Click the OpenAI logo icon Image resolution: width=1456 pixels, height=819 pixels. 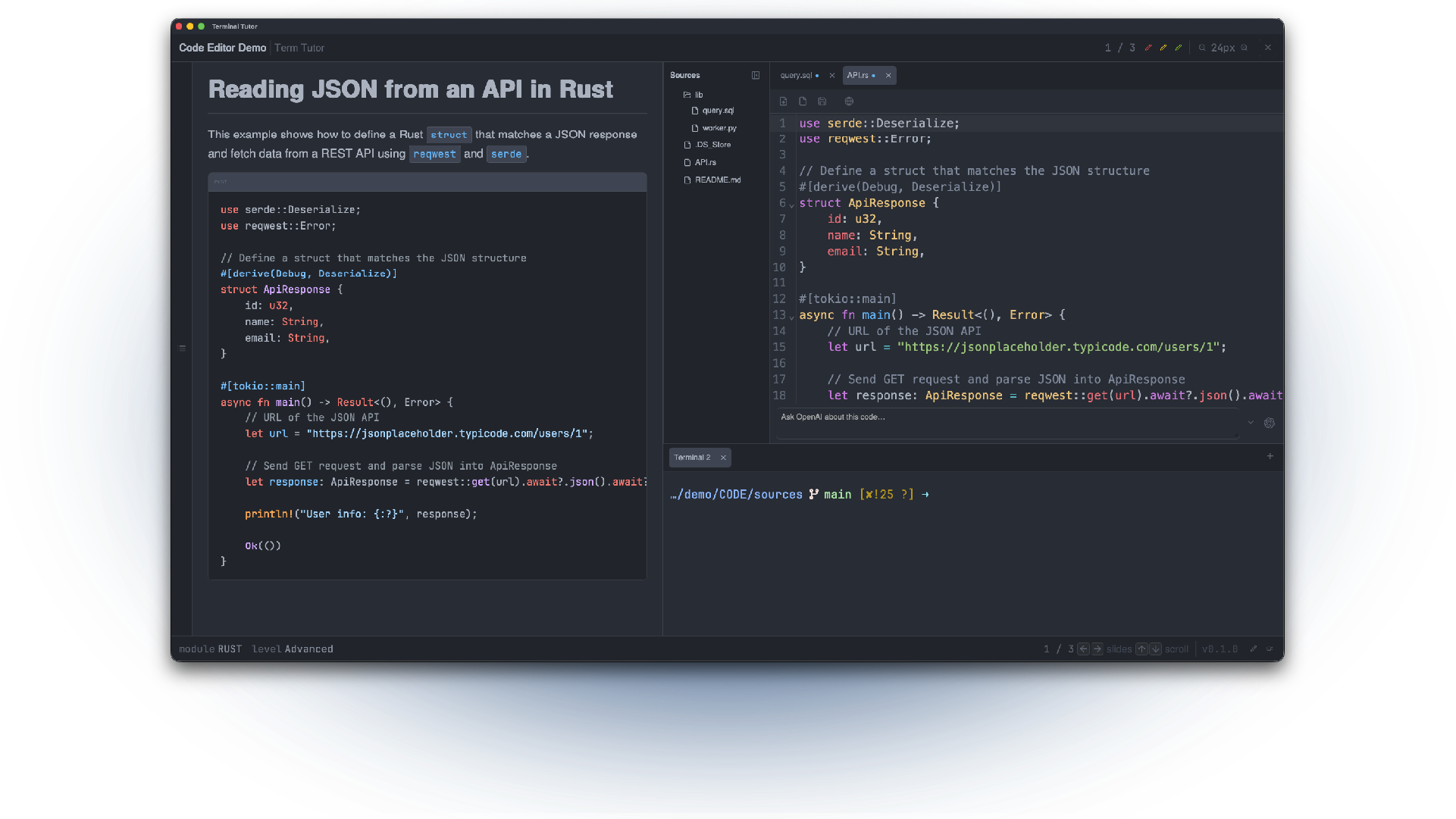pyautogui.click(x=1270, y=423)
